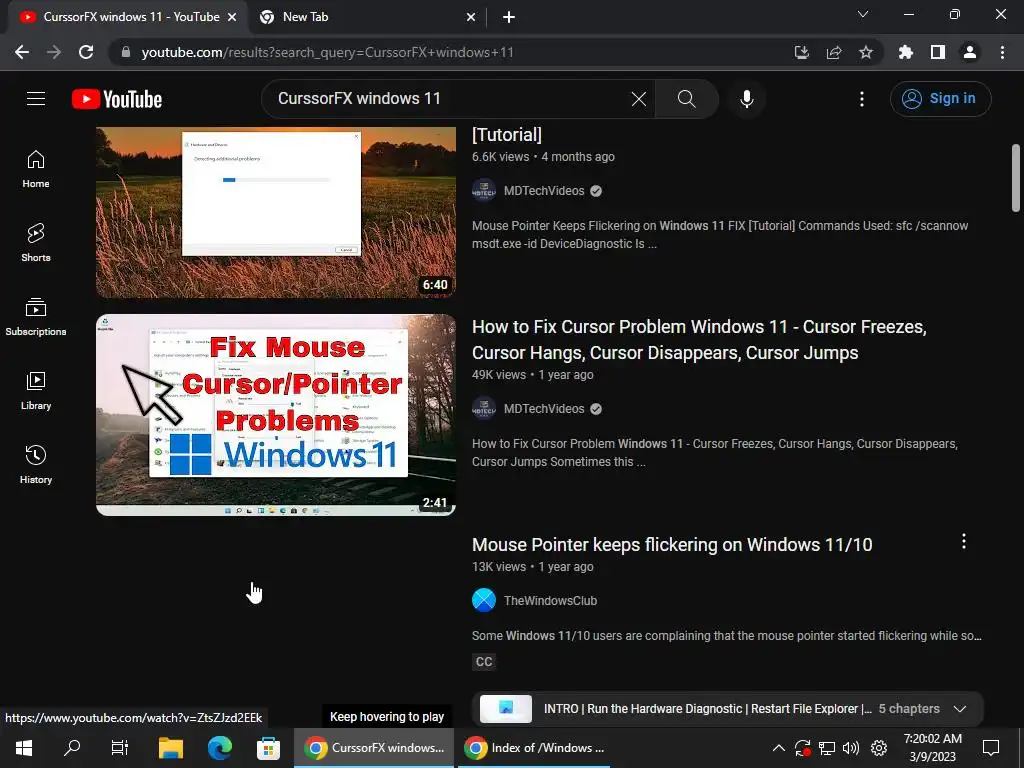
Task: Click the CC closed captions badge
Action: click(484, 662)
